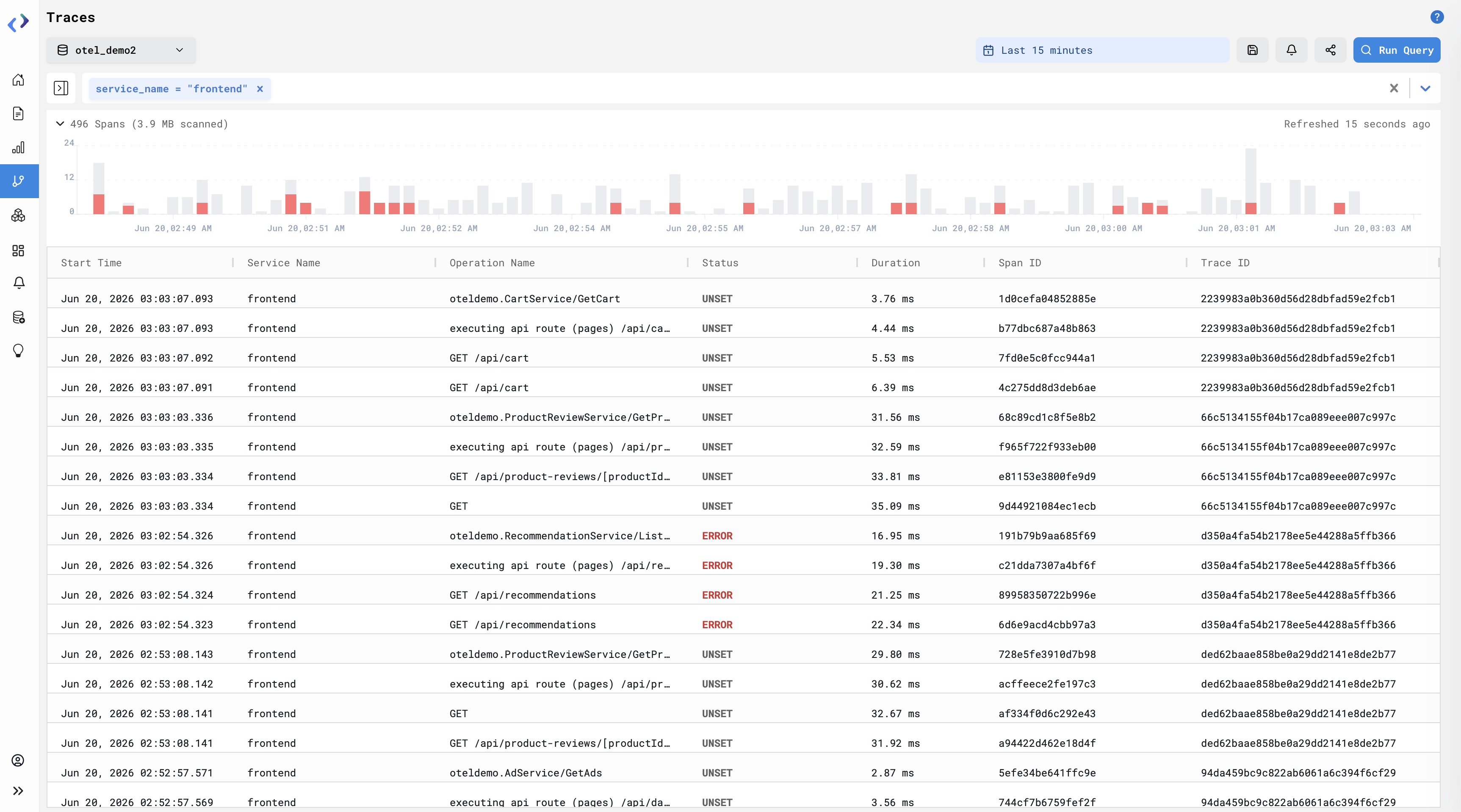Click trace ID on the 03:02:54.323 row
Image resolution: width=1461 pixels, height=812 pixels.
(1298, 624)
